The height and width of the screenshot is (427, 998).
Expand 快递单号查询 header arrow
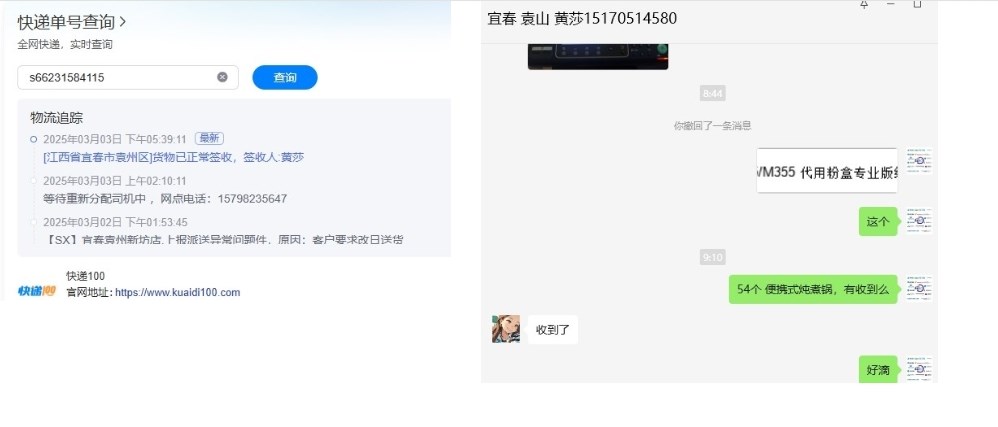click(x=123, y=22)
